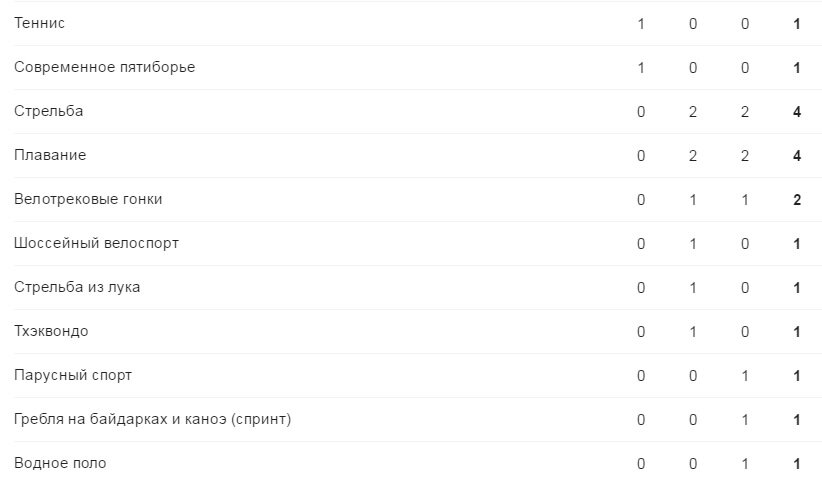Select Велотрековые гонки in the table
This screenshot has width=822, height=485.
[88, 199]
